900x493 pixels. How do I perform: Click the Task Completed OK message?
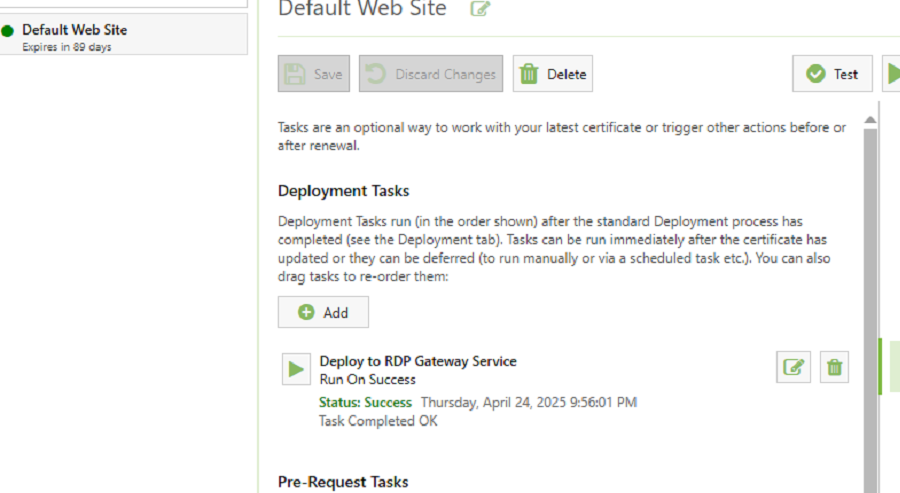[x=378, y=421]
